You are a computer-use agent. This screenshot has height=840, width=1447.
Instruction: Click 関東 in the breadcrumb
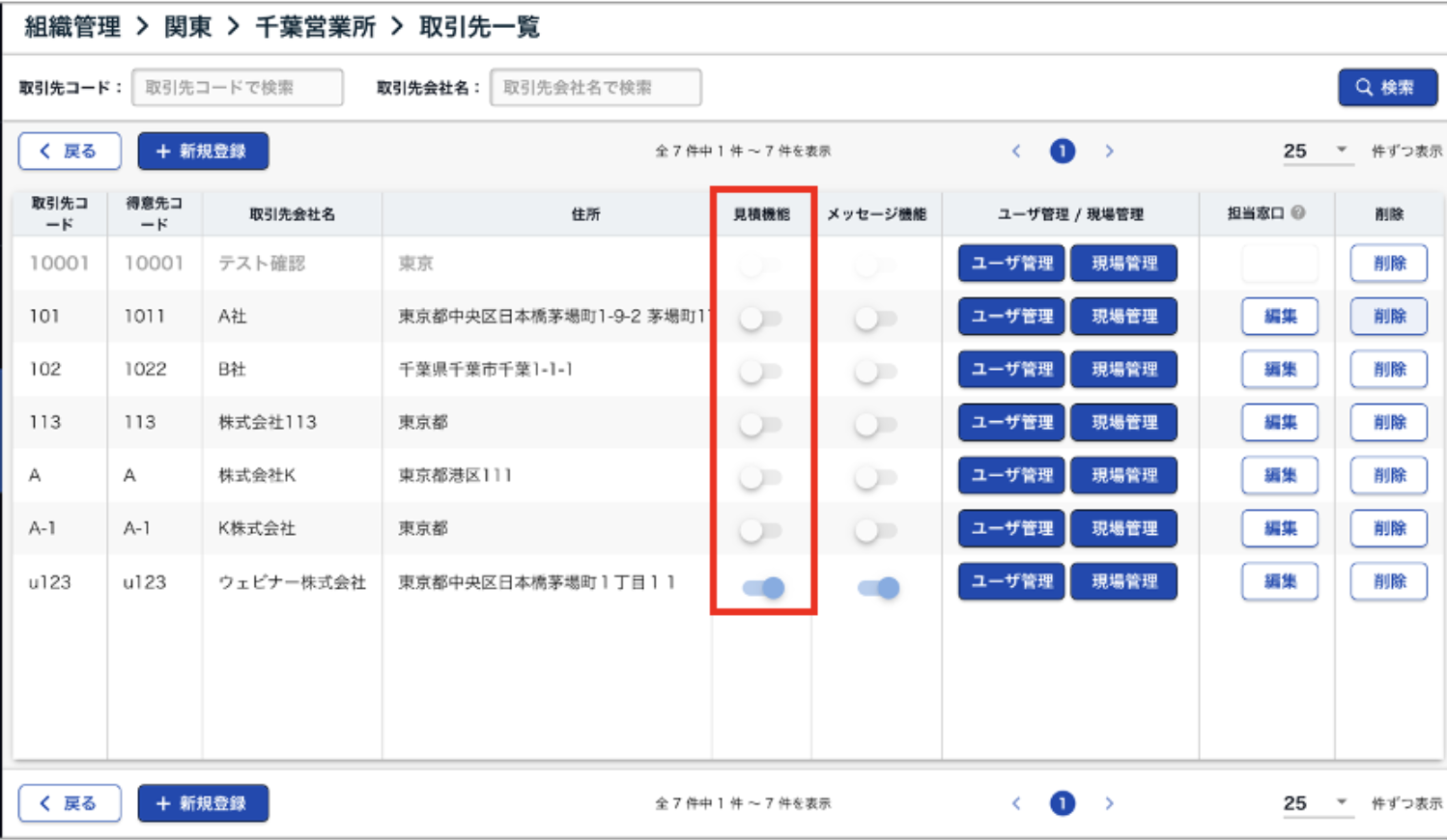pos(187,27)
